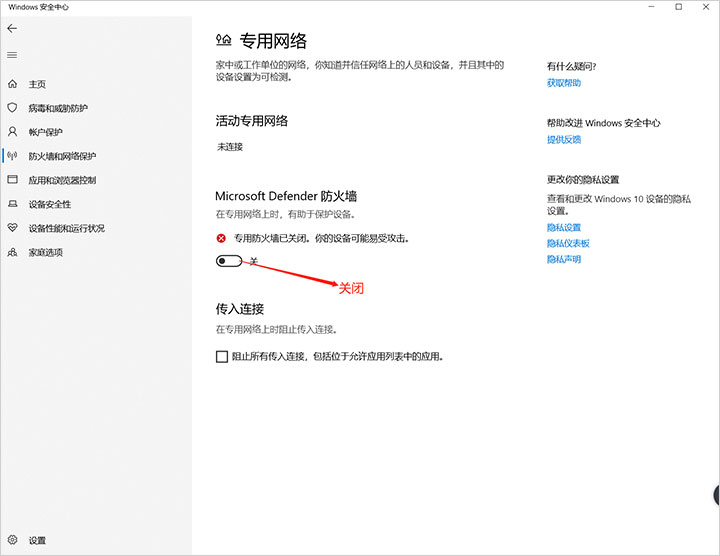Viewport: 720px width, 556px height.
Task: Minimize the Windows 安全中心 window
Action: click(652, 7)
